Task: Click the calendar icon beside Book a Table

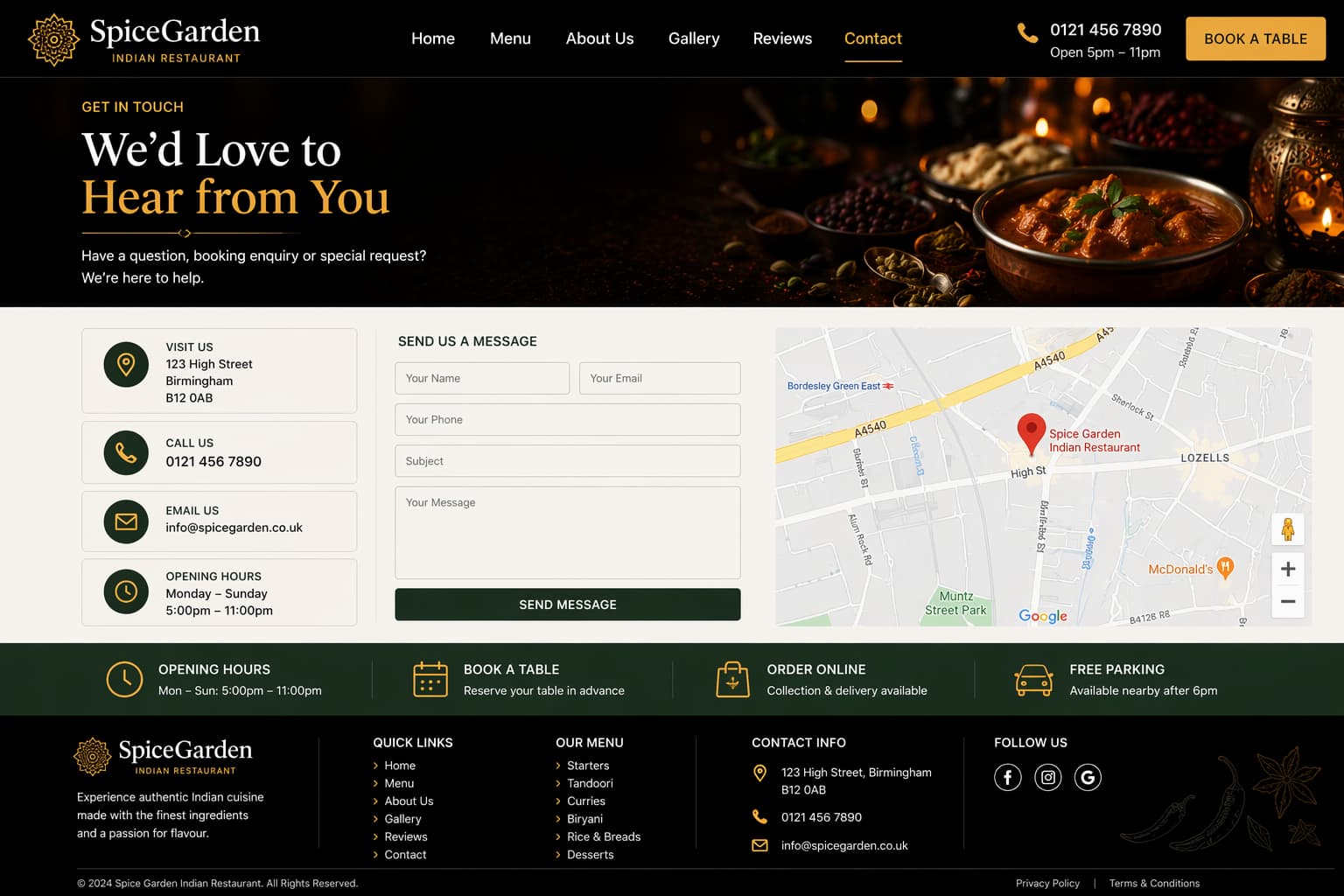Action: tap(430, 679)
